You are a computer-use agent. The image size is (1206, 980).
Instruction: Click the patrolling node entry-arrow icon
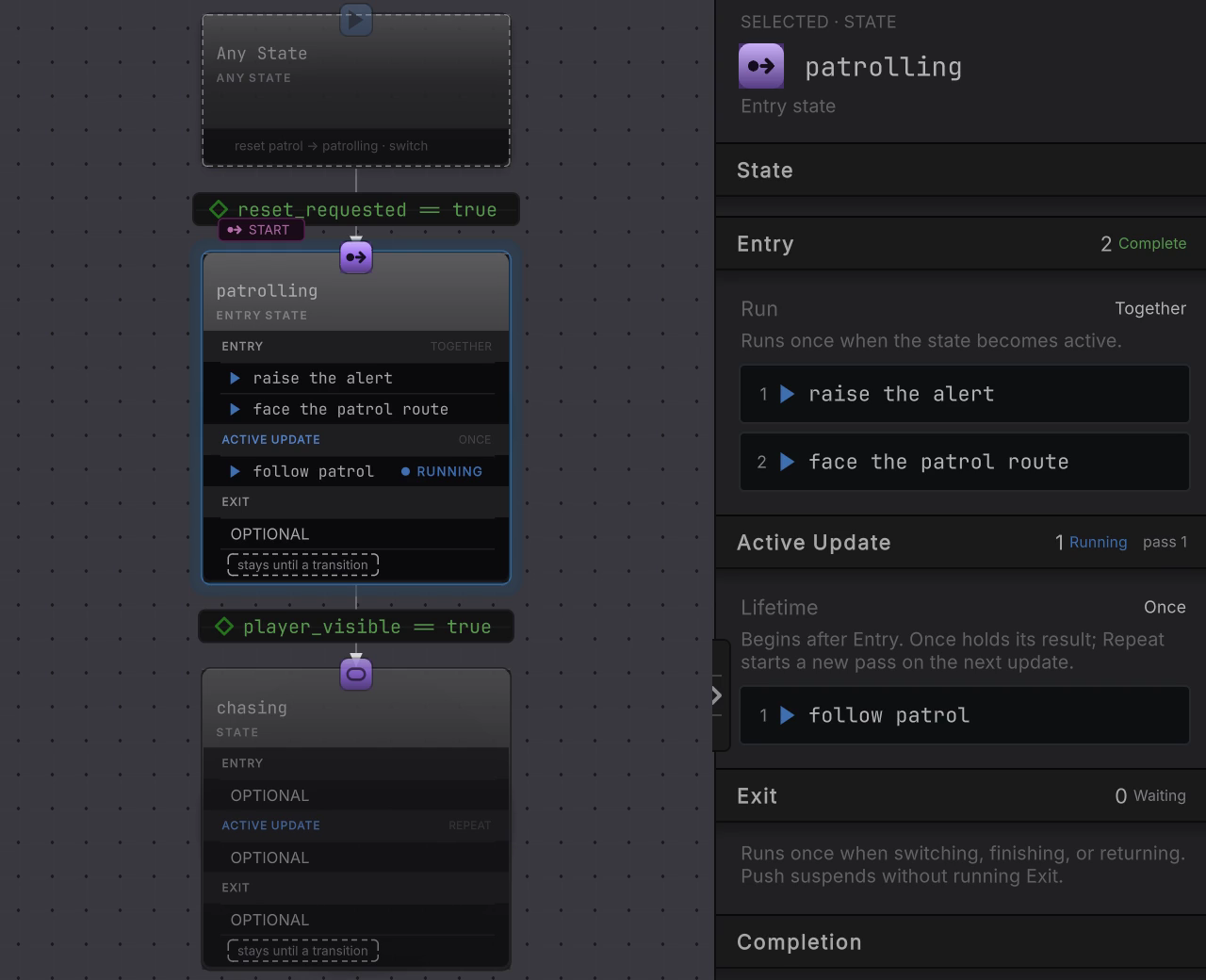click(356, 256)
